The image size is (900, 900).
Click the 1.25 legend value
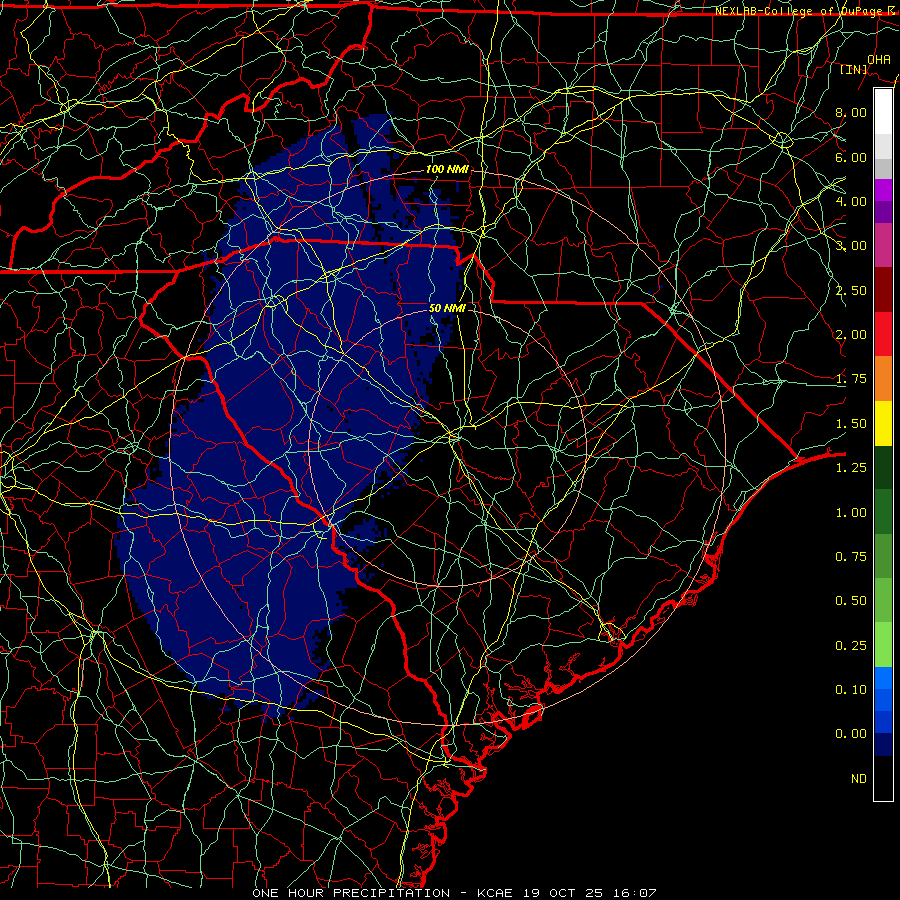pyautogui.click(x=851, y=467)
